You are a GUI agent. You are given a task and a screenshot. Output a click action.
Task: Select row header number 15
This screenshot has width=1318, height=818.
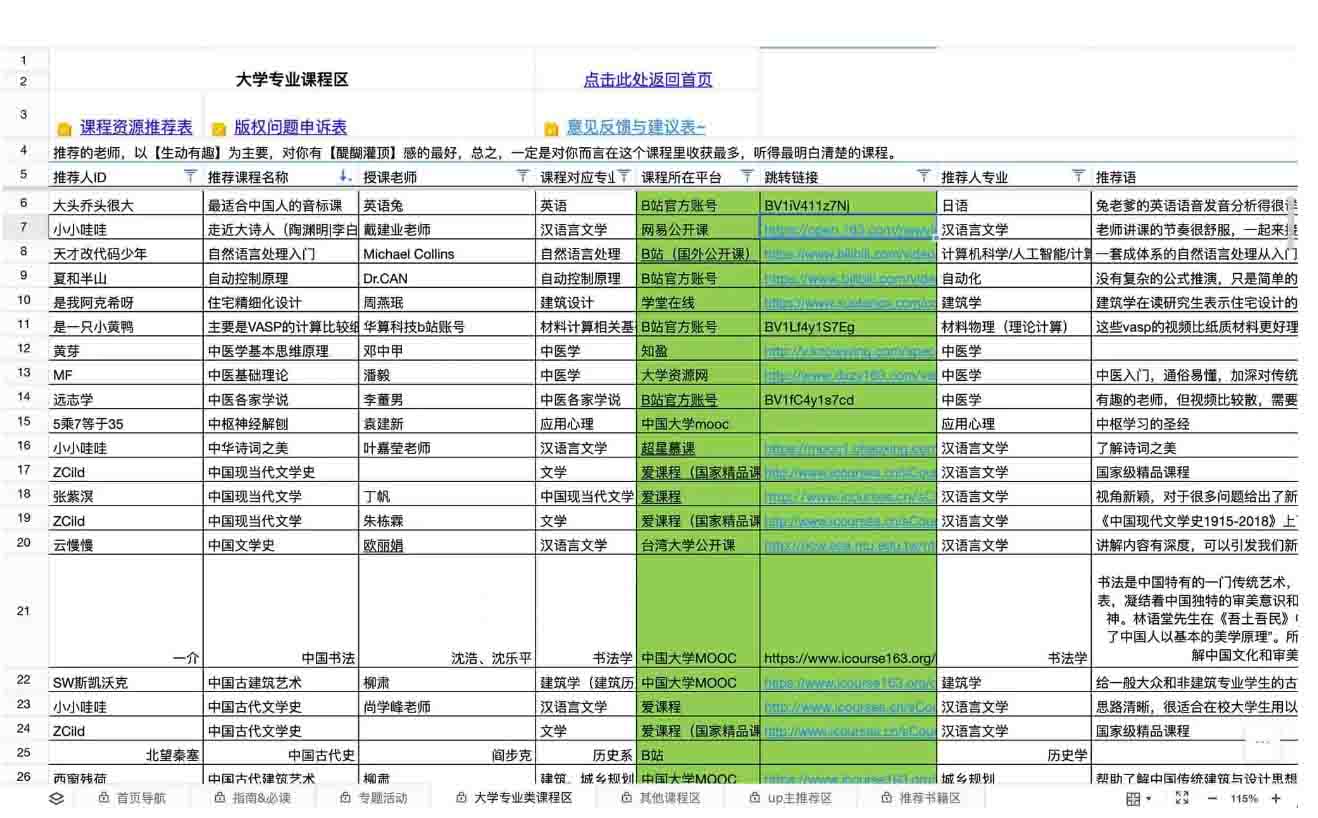24,421
